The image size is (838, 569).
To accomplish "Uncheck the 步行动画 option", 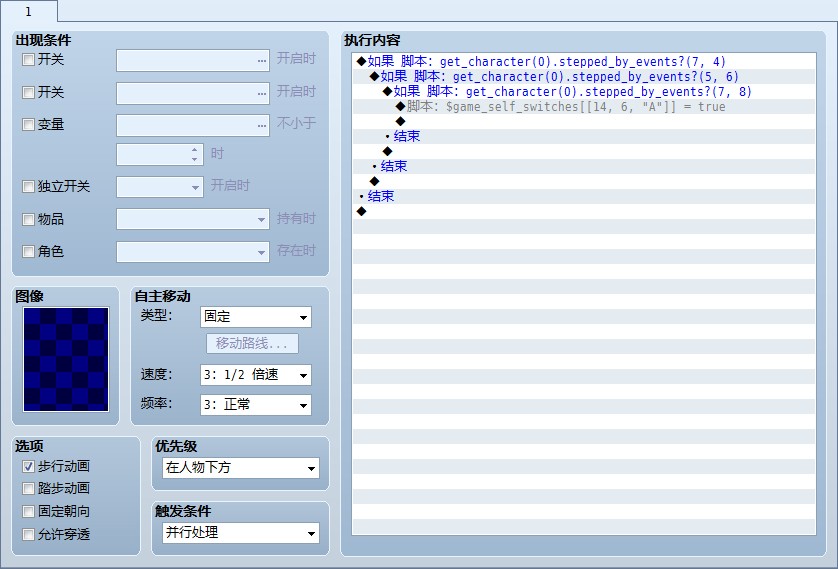I will coord(28,466).
